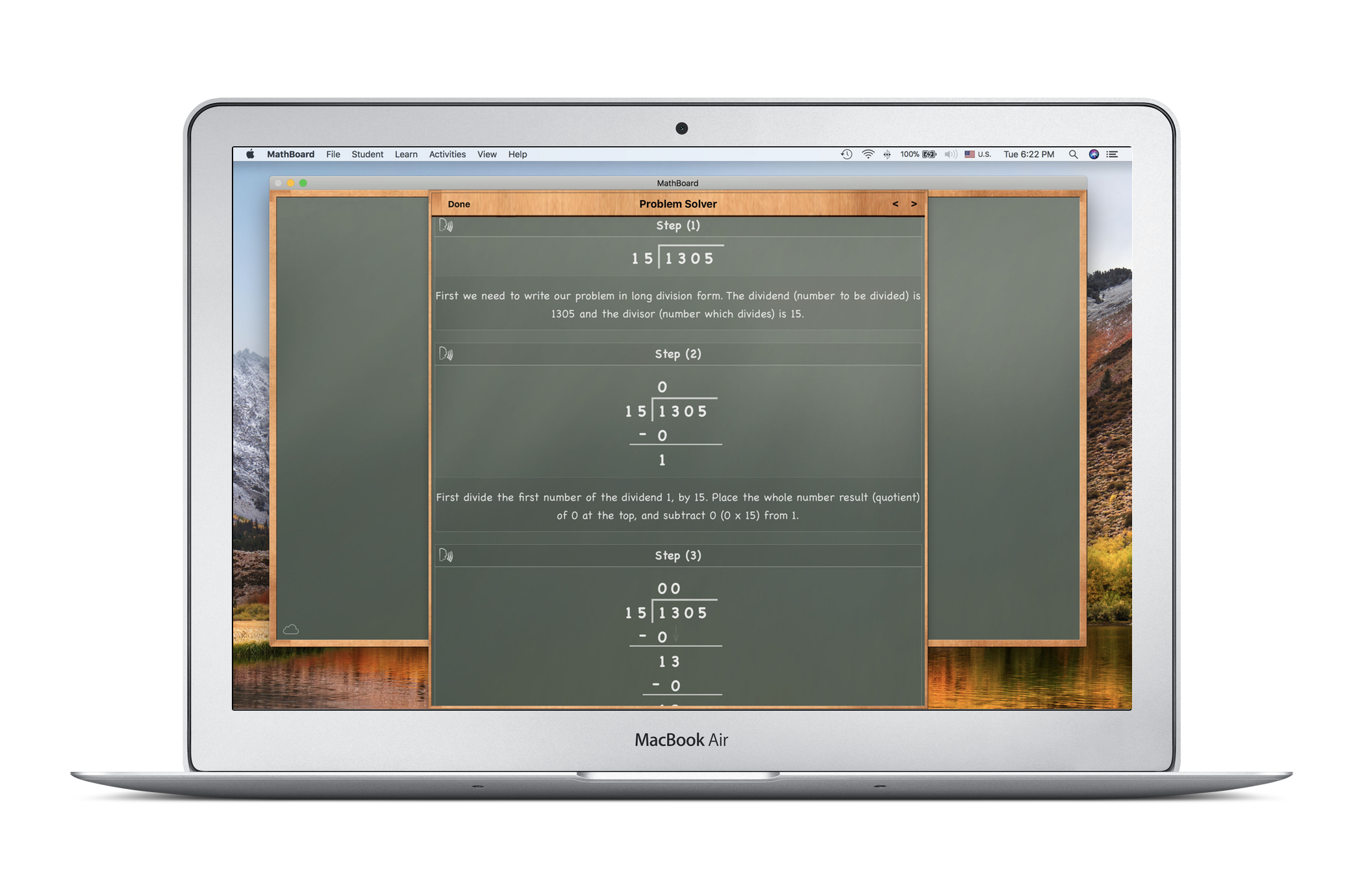This screenshot has height=896, width=1364.
Task: Open the volume control icon
Action: coord(950,154)
